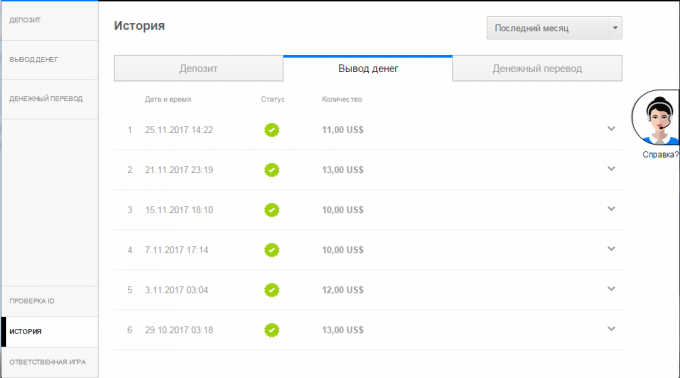Click the green status icon for 21.11.2017 withdrawal

tap(272, 170)
